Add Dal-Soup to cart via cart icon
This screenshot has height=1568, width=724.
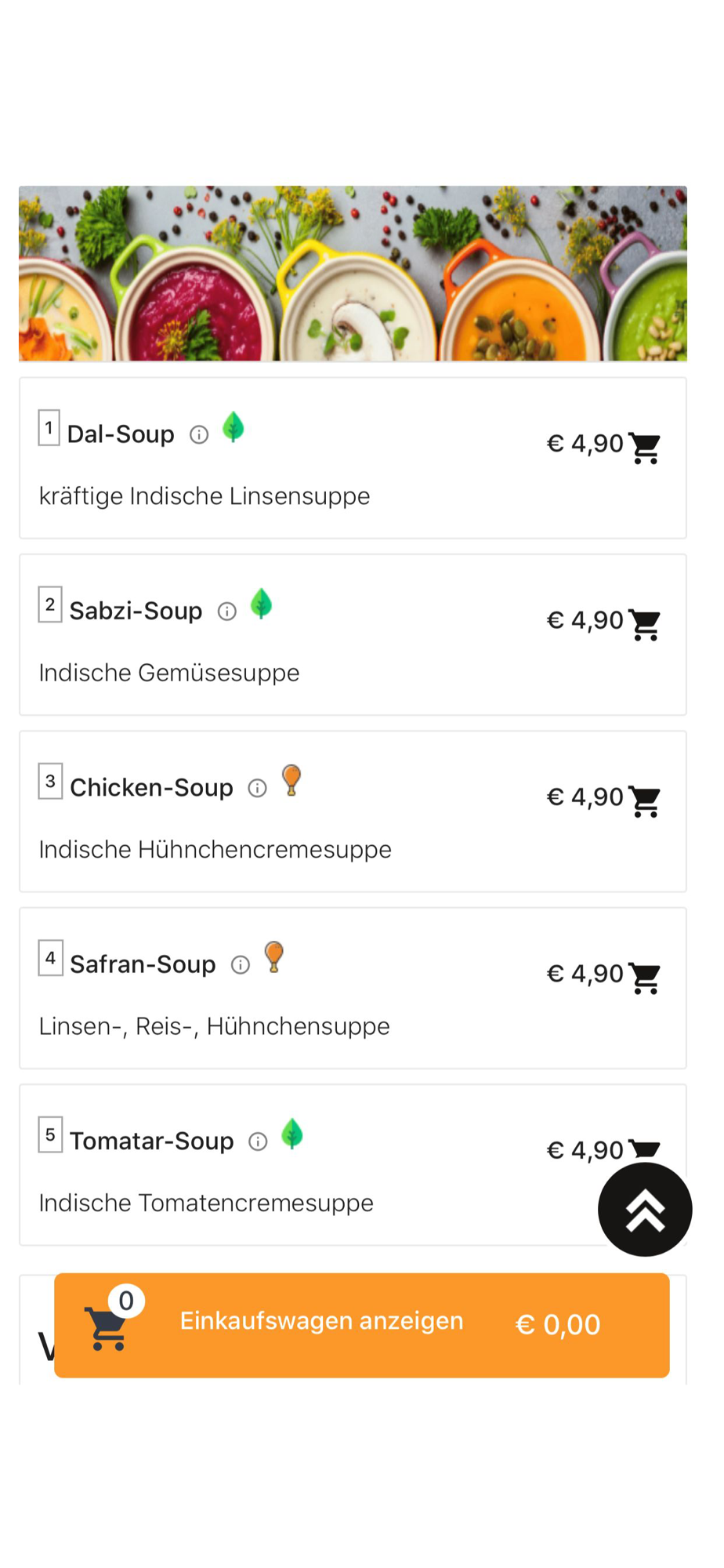pos(645,448)
